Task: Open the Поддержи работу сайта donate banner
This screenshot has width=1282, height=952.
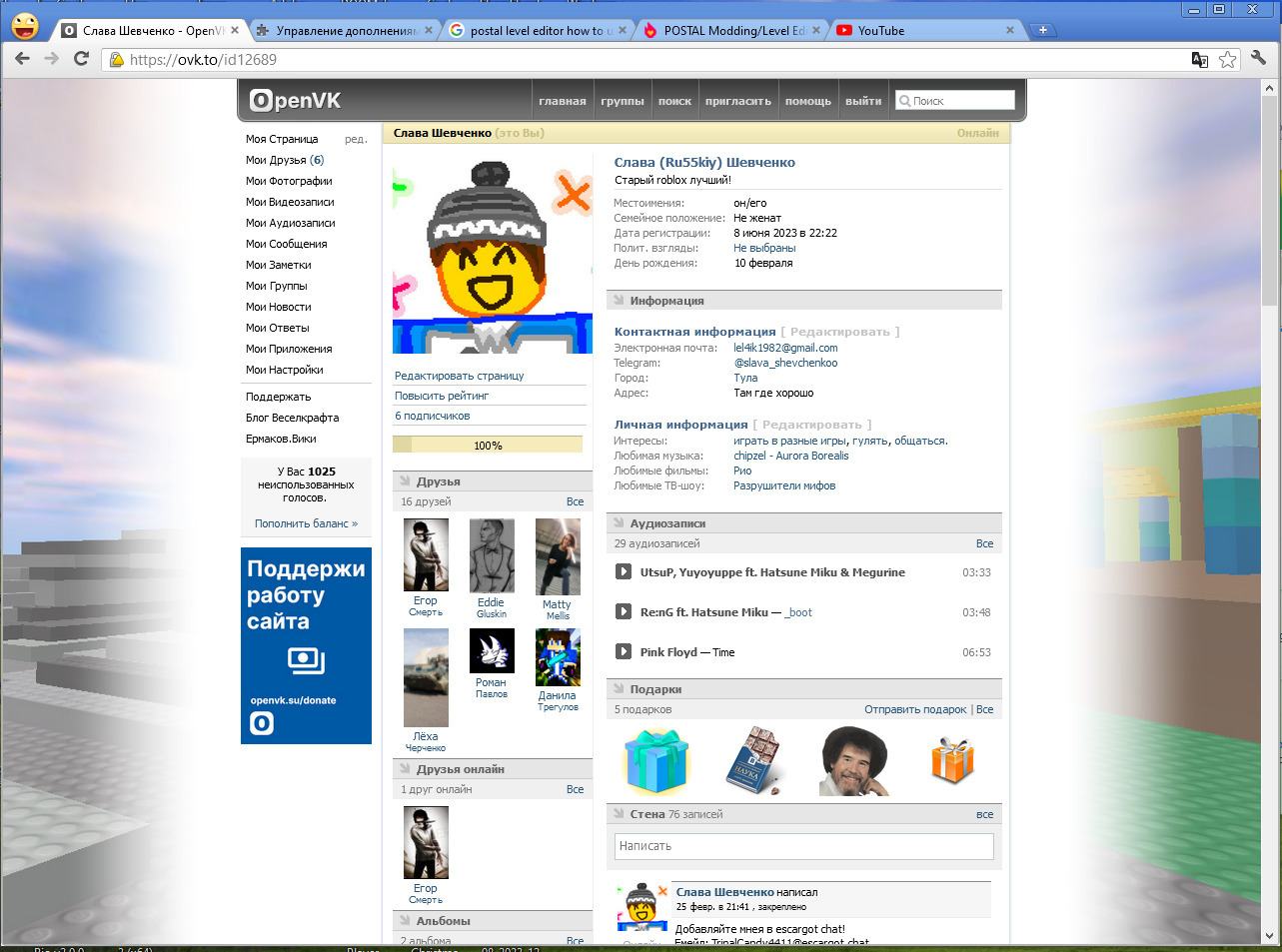Action: 306,645
